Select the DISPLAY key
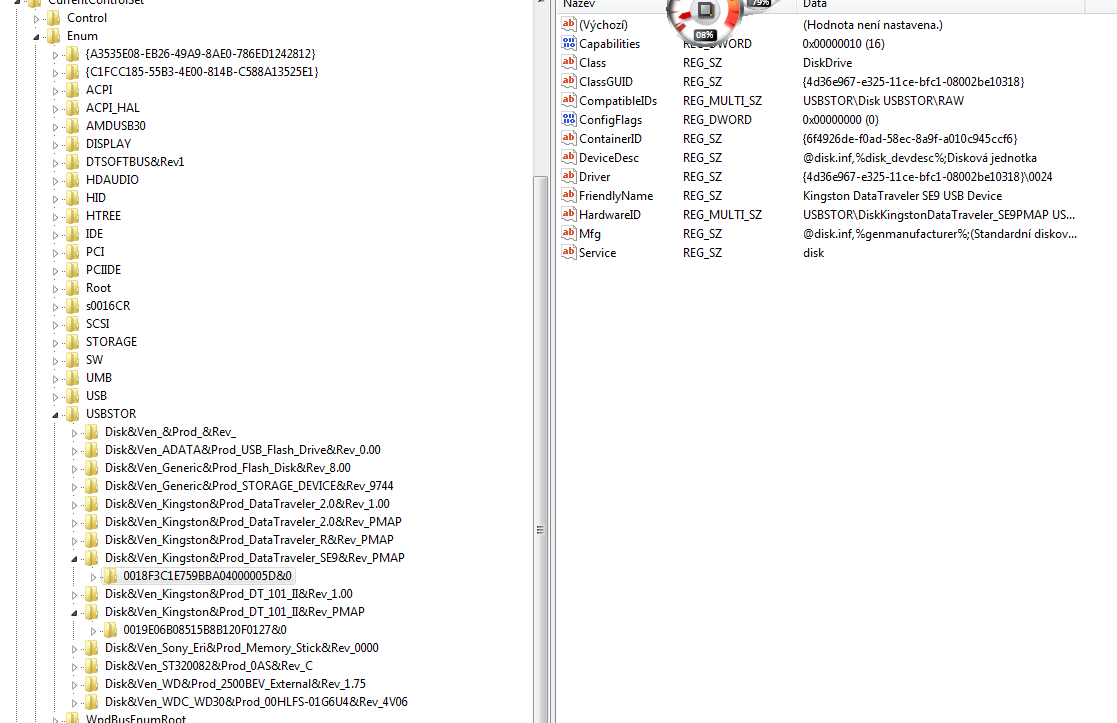This screenshot has height=723, width=1117. (x=108, y=144)
